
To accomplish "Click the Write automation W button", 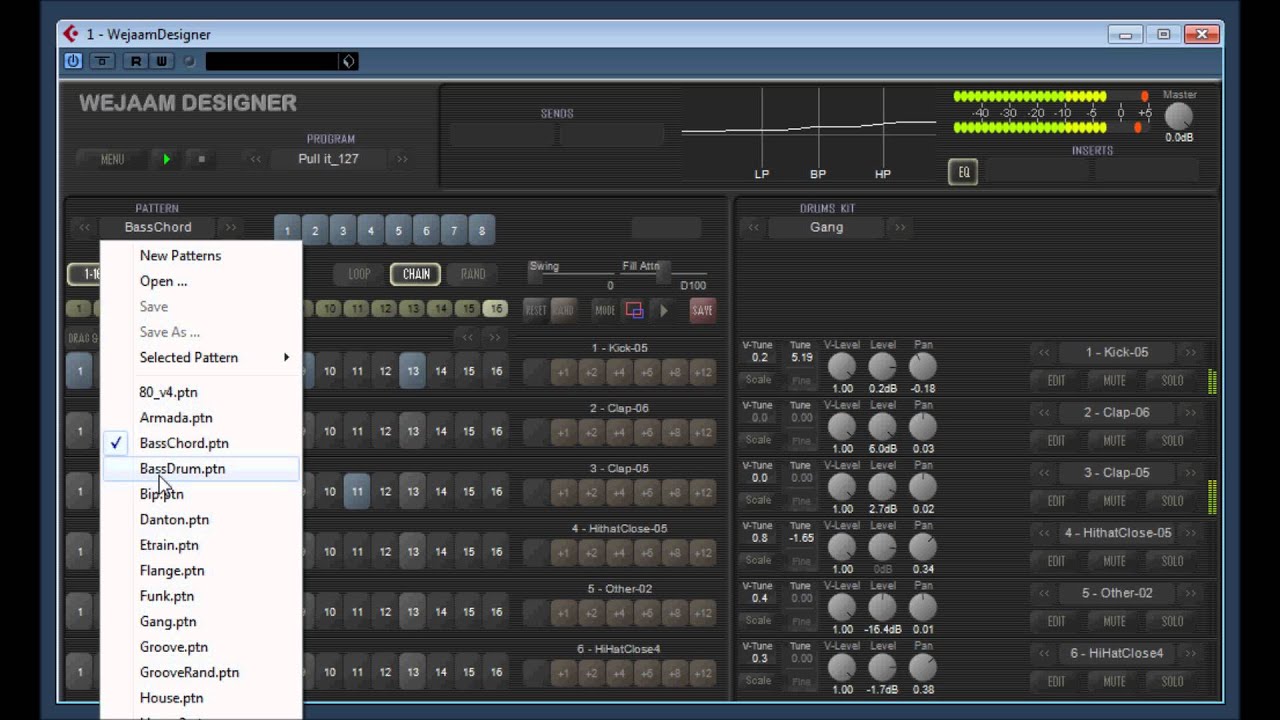I will [161, 61].
